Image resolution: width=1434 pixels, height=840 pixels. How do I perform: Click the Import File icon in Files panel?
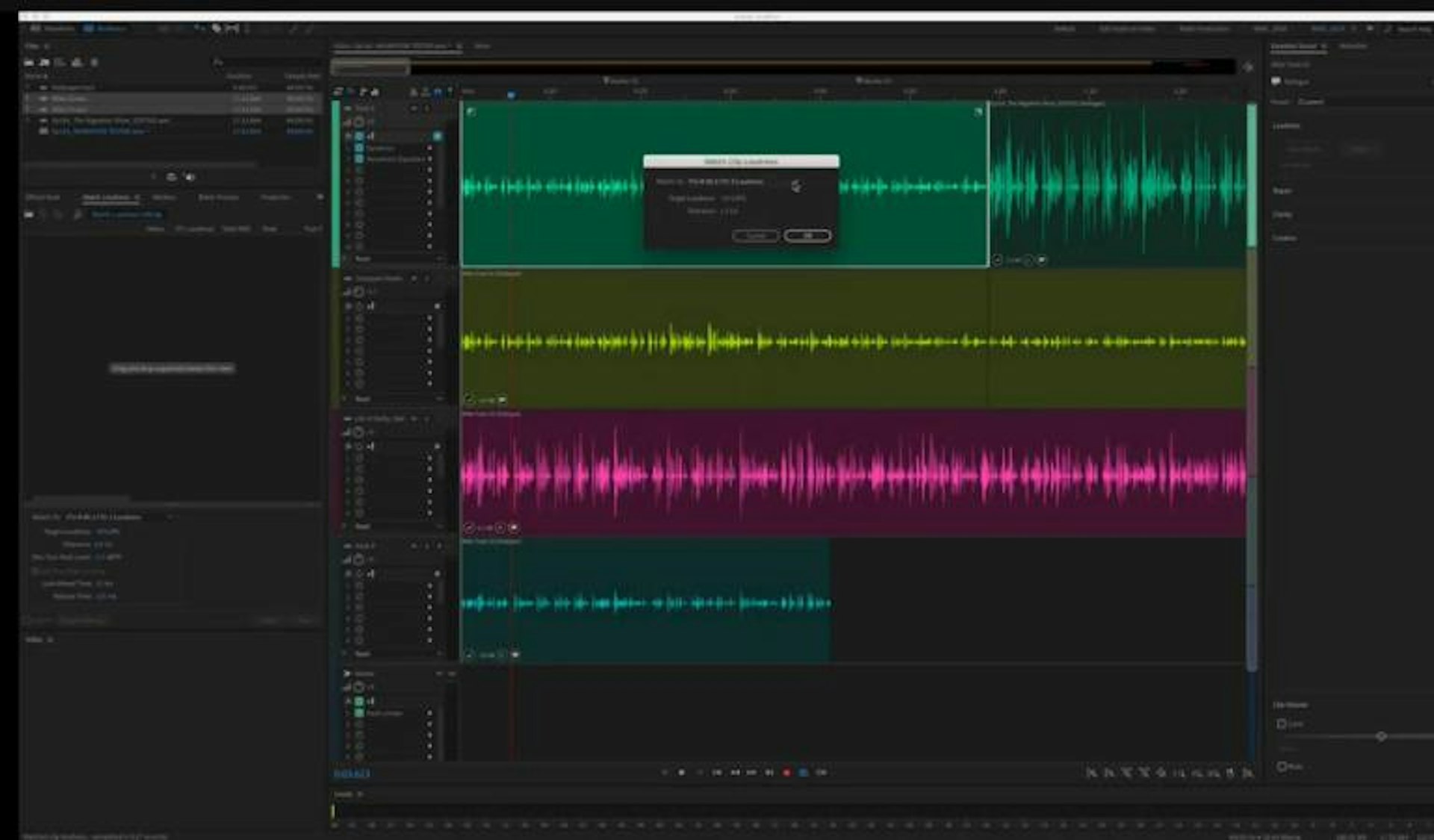tap(45, 63)
